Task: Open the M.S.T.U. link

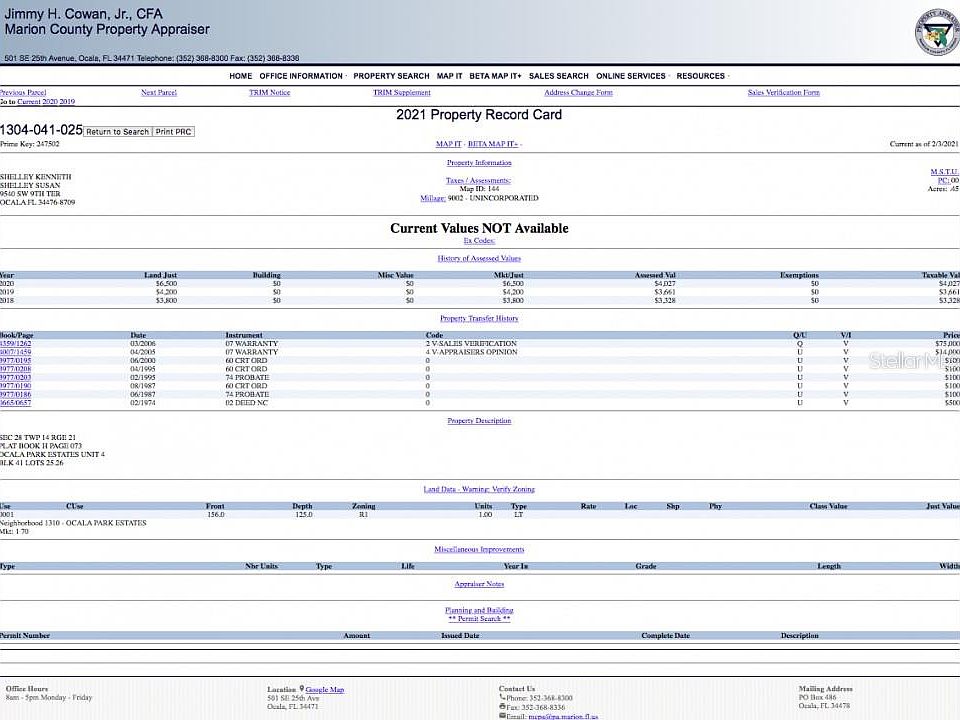Action: tap(945, 172)
